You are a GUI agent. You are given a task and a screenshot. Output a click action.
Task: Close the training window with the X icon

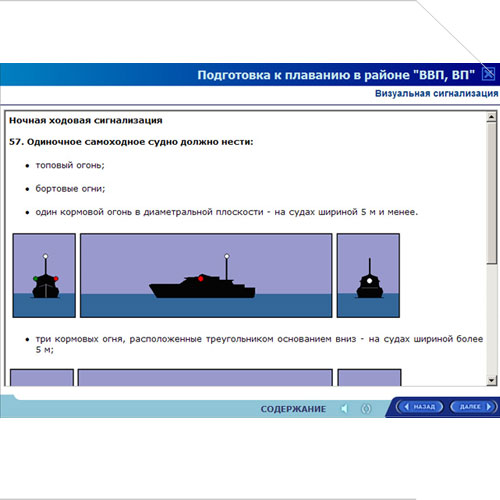(x=488, y=74)
